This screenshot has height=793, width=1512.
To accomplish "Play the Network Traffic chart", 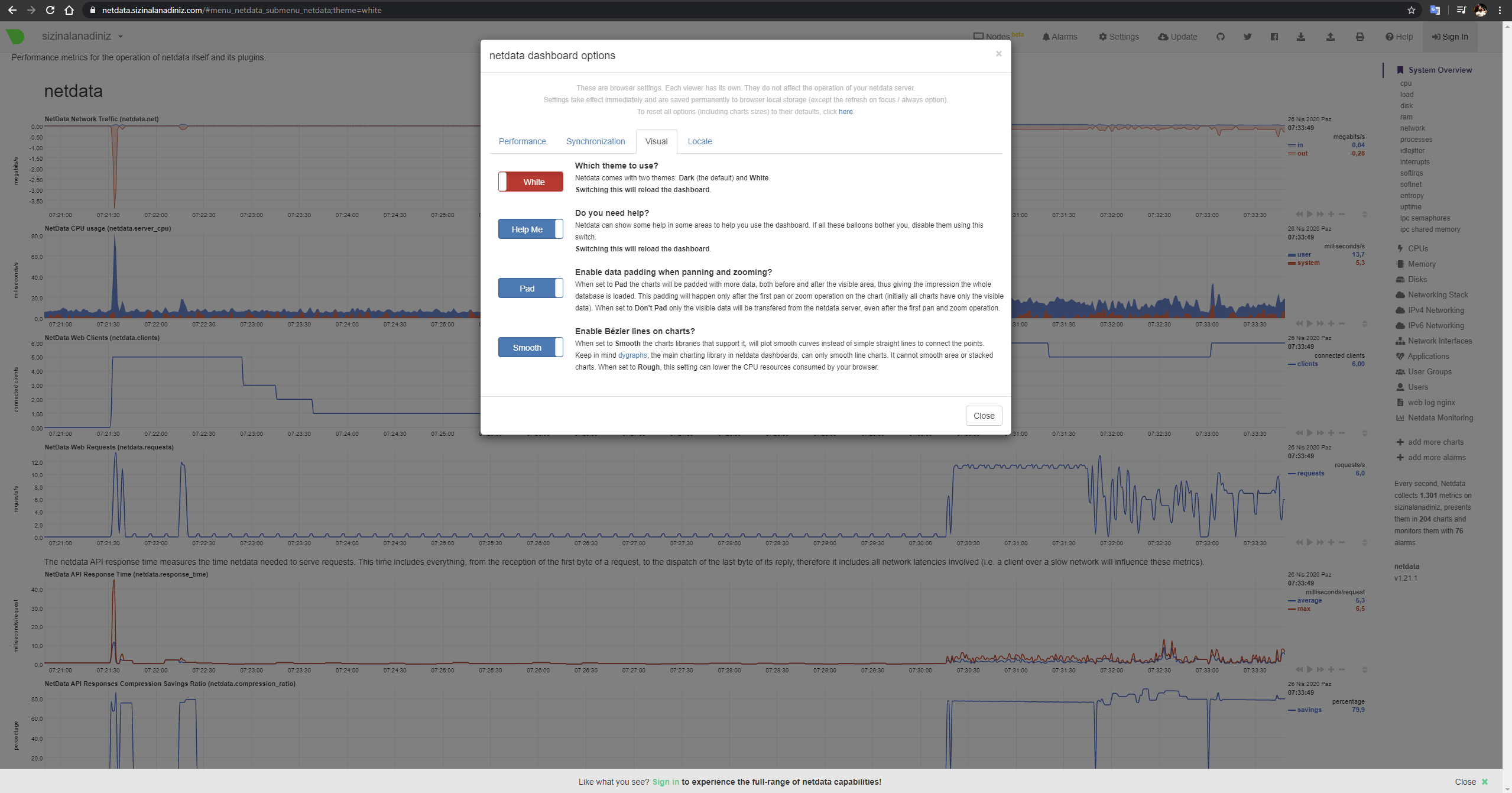I will click(x=1309, y=214).
